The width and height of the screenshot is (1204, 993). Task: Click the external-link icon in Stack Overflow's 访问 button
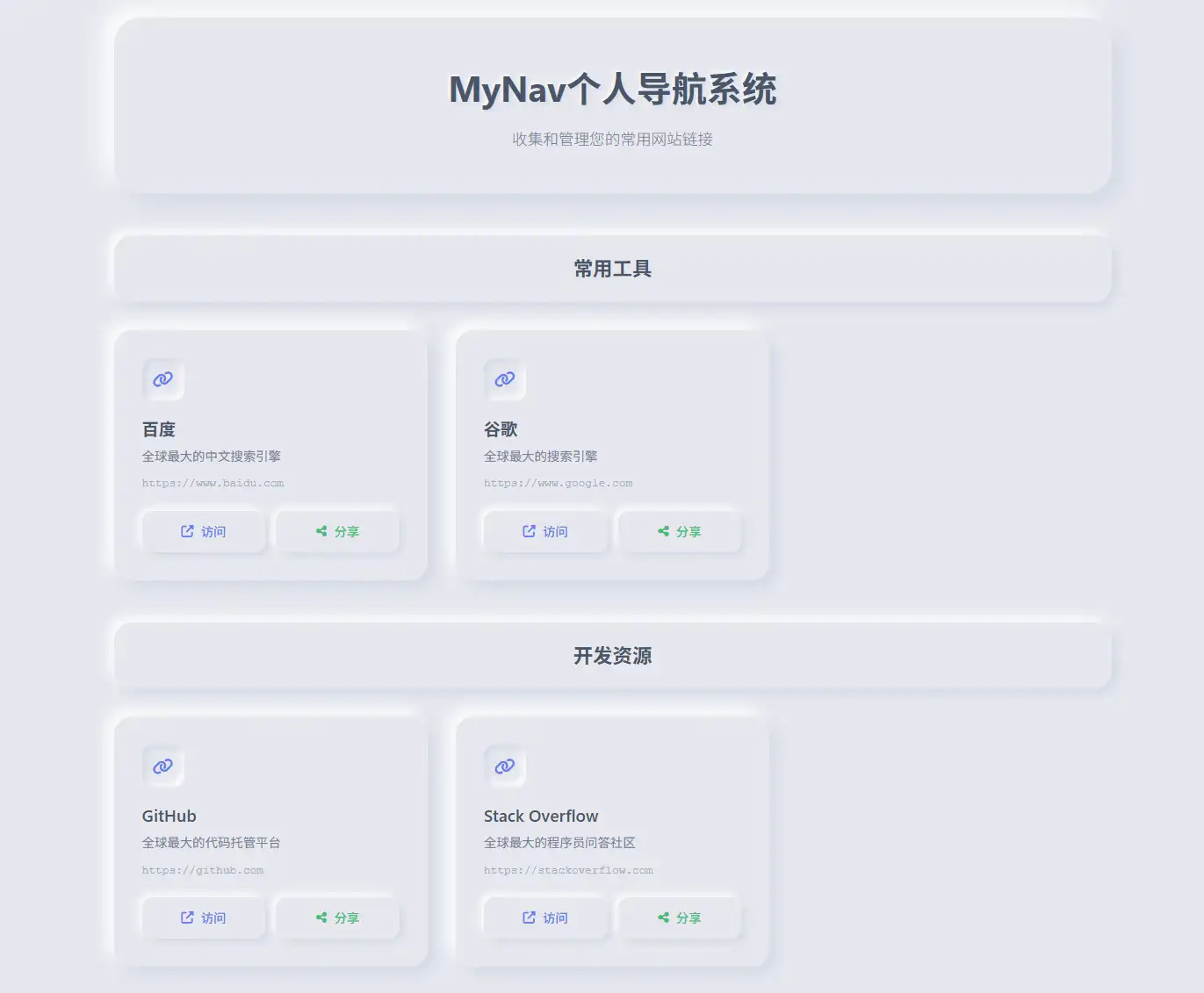(529, 917)
